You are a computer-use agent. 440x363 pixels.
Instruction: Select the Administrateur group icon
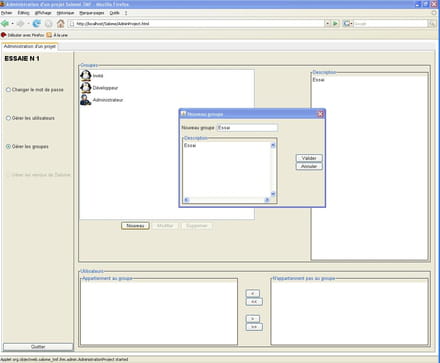[86, 100]
